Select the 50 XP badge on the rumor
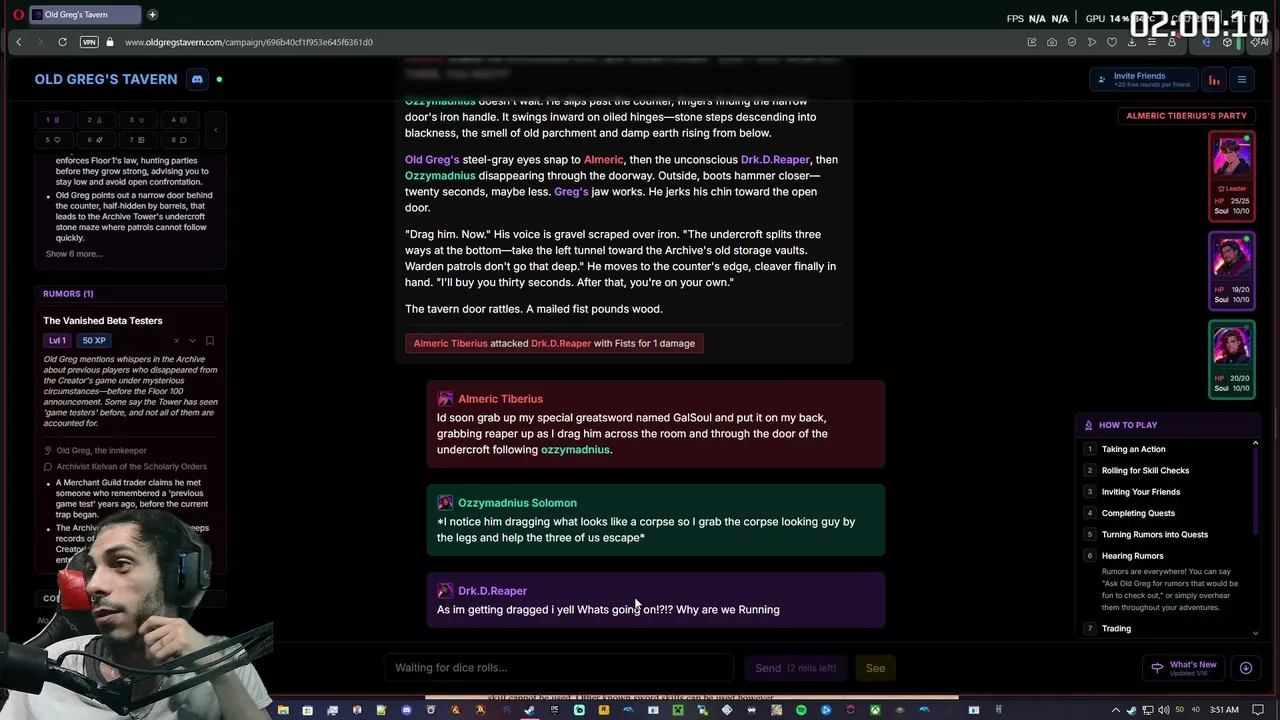 pos(94,340)
